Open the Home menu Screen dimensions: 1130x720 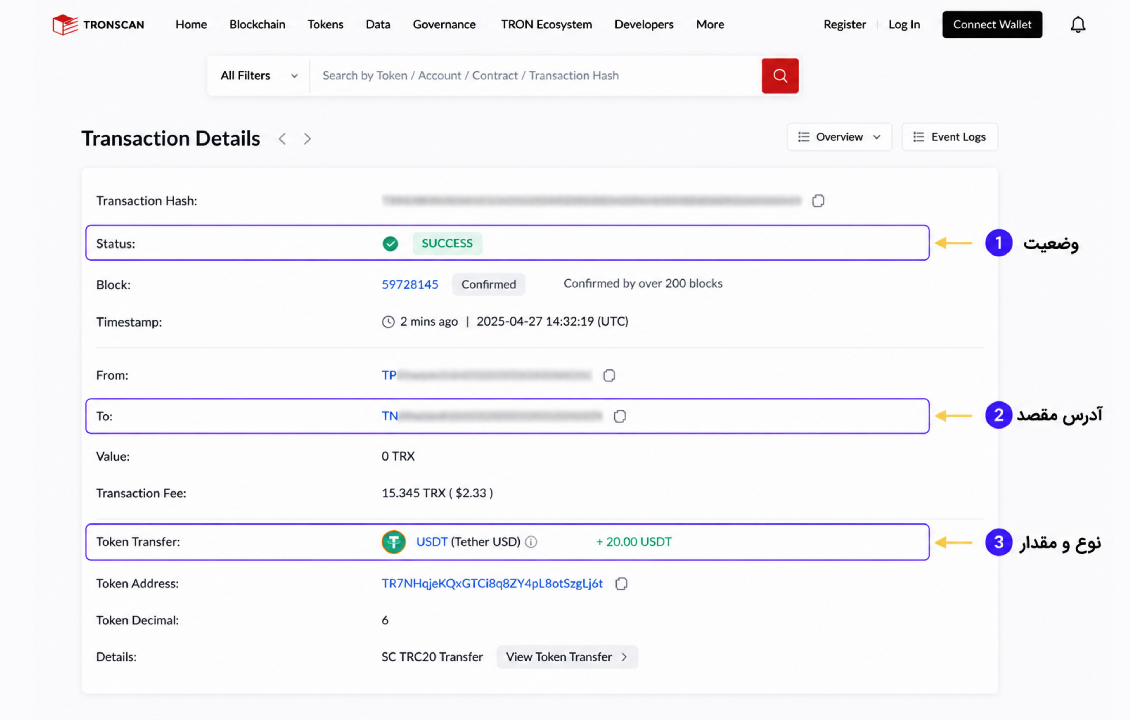tap(191, 25)
